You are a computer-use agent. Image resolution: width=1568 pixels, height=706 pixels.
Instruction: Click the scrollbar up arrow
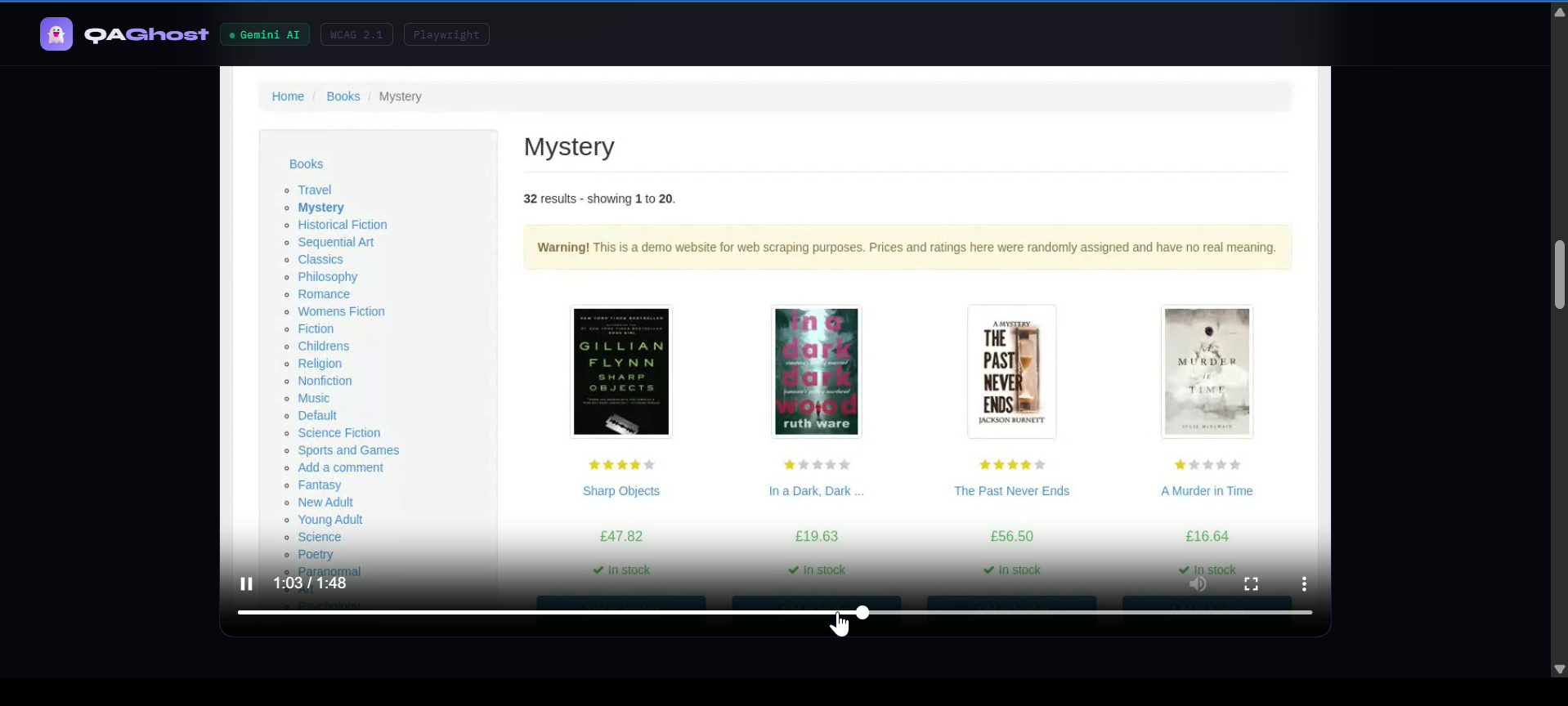pyautogui.click(x=1559, y=11)
